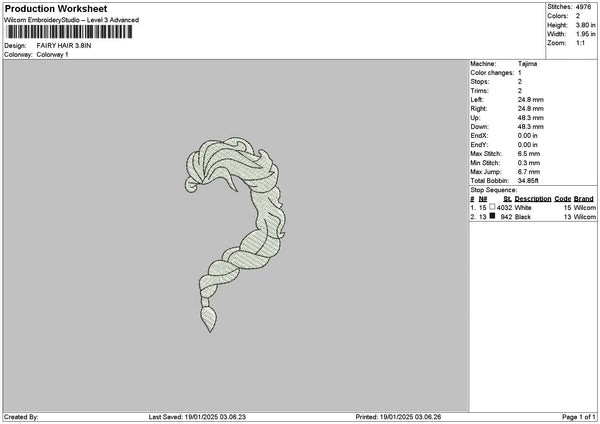Click the 'Colors:' label
The height and width of the screenshot is (424, 600).
(x=558, y=16)
